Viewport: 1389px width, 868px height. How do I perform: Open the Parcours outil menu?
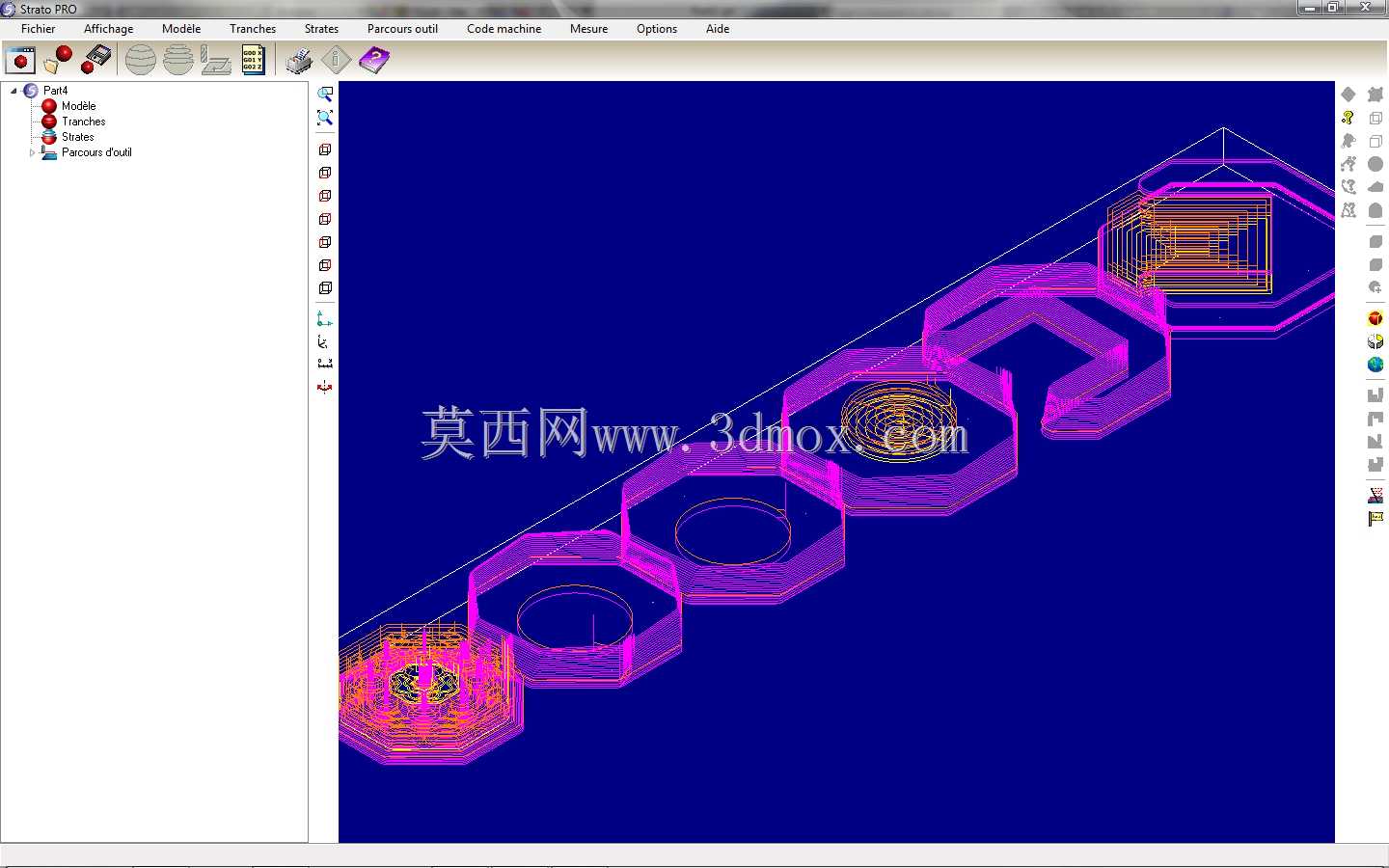click(x=402, y=29)
